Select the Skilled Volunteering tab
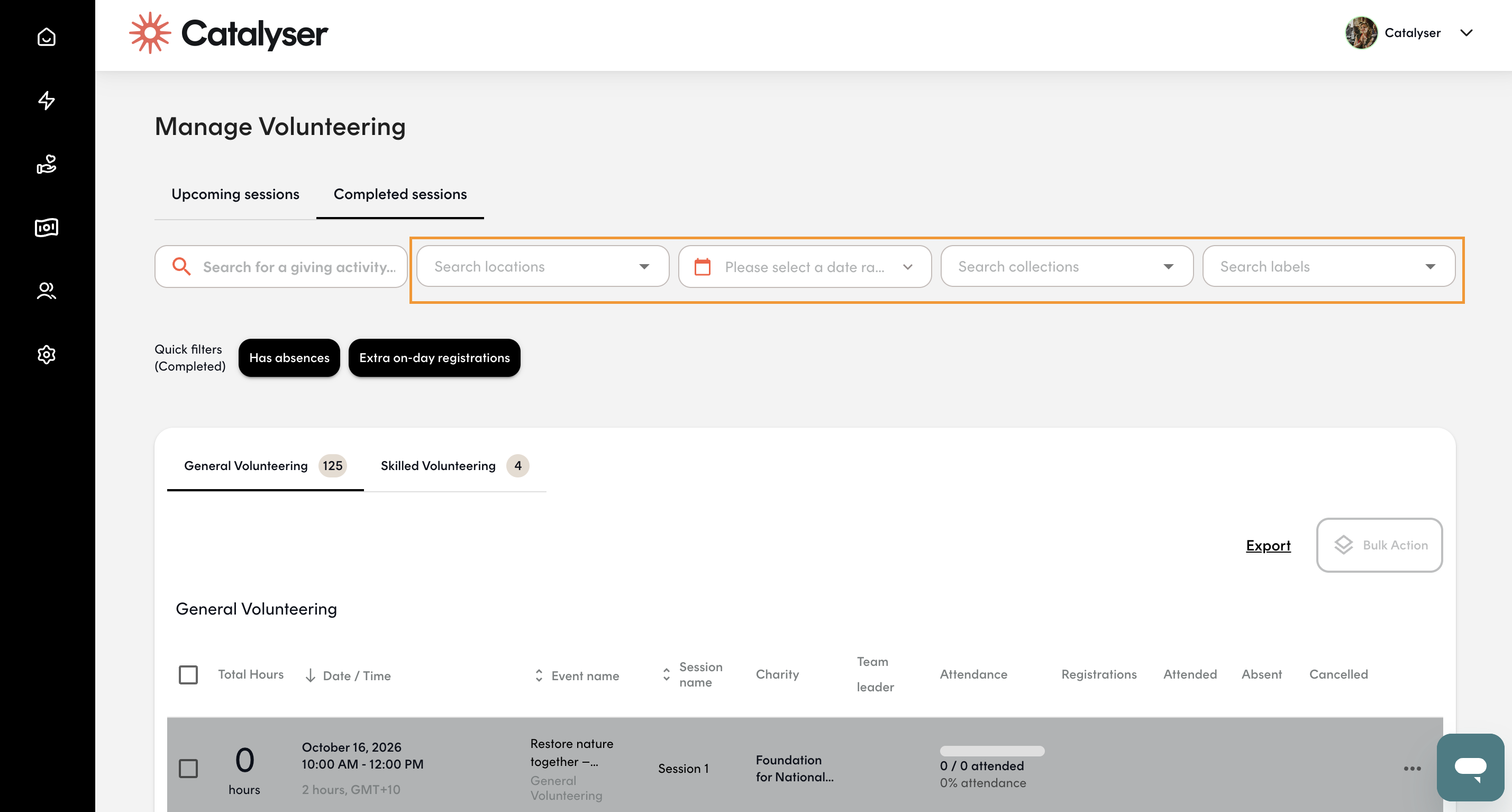Viewport: 1512px width, 812px height. coord(455,466)
